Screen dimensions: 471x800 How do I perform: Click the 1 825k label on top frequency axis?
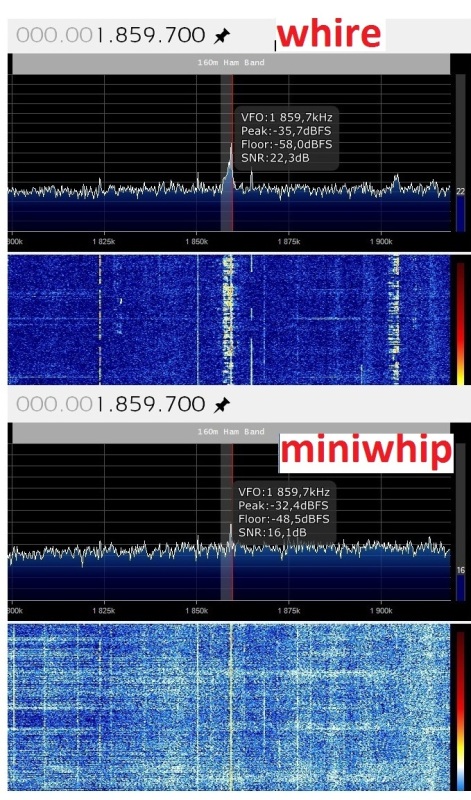(104, 241)
